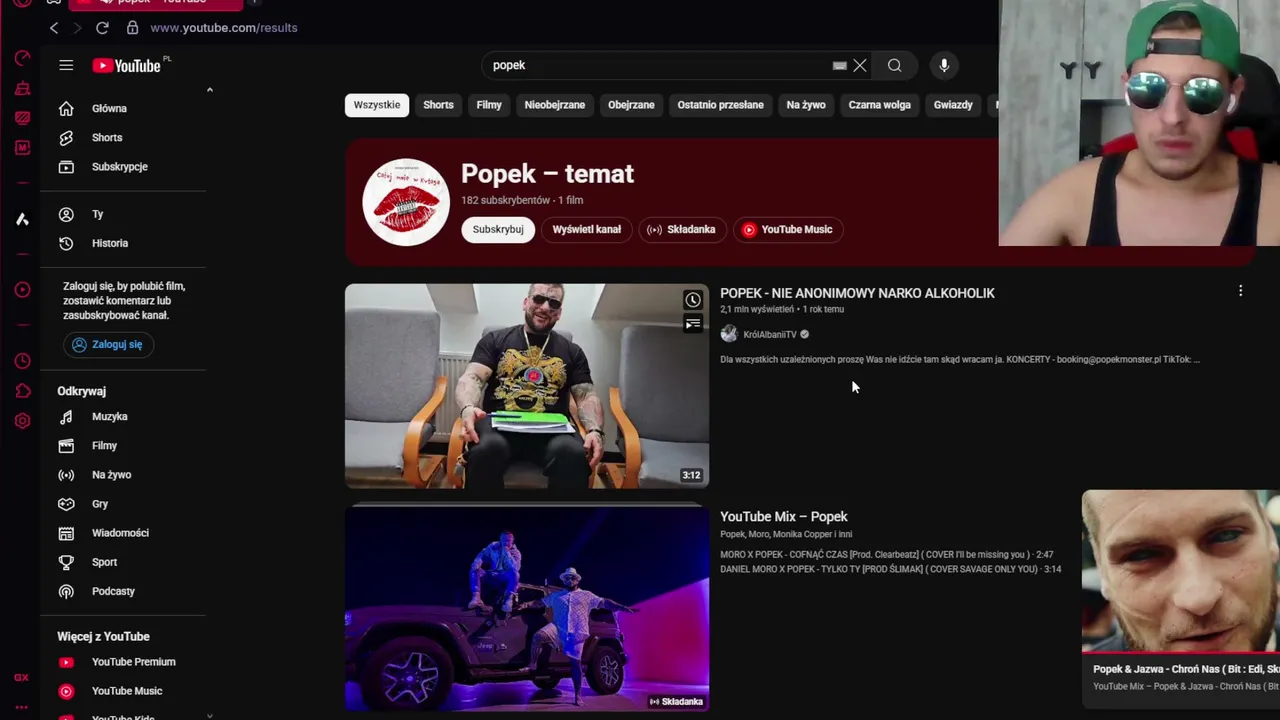Select the Czarna wołga filter chip
This screenshot has height=720, width=1280.
point(880,105)
